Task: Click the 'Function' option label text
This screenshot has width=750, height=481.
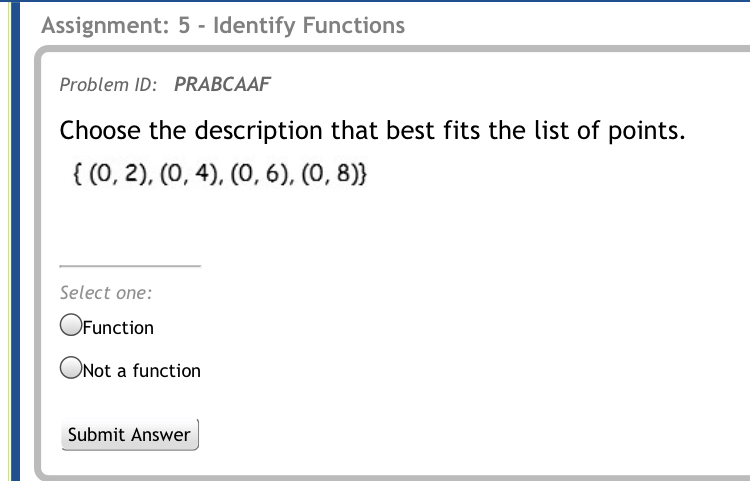Action: 119,328
